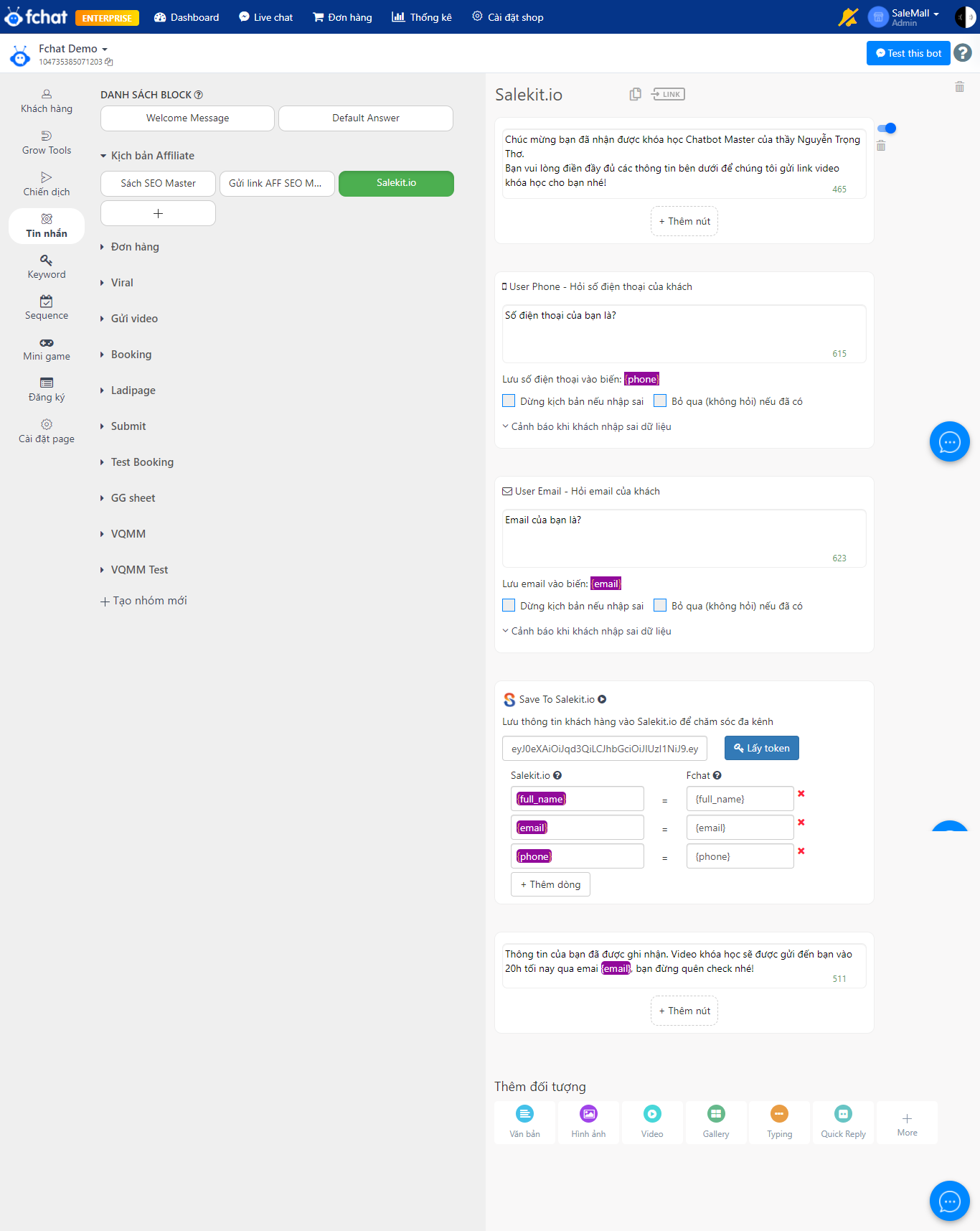Check Dừng kịch bản nếu nhập sai for phone
Screen dimensions: 980x1231
(509, 401)
